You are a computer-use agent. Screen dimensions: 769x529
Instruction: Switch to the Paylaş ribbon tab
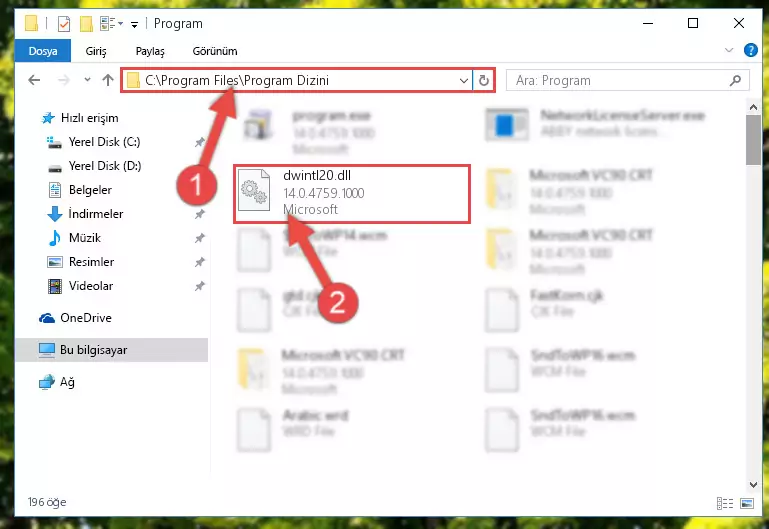pos(150,51)
